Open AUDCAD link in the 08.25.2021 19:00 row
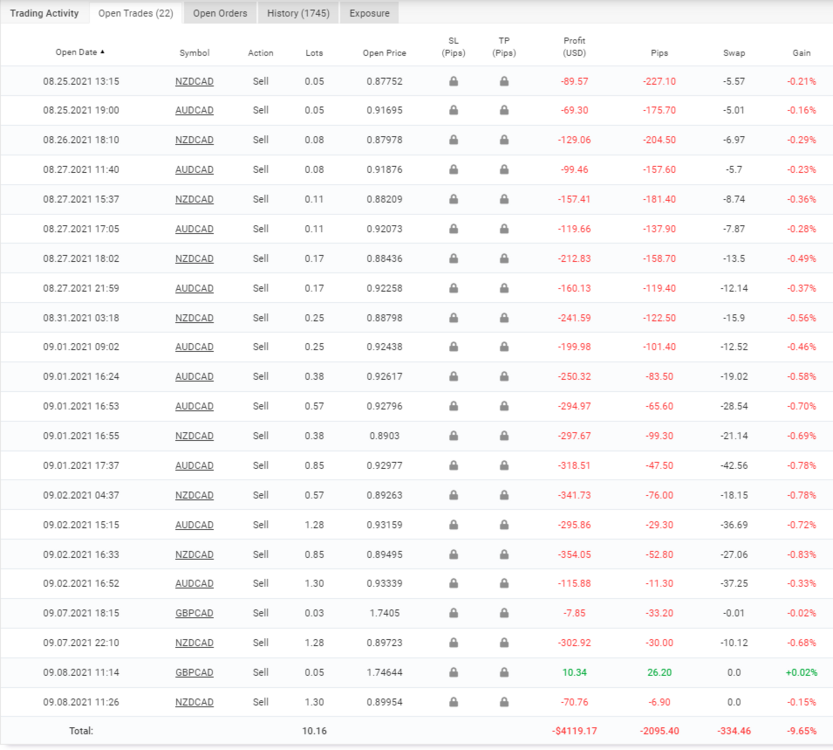Viewport: 833px width, 750px height. coord(194,110)
